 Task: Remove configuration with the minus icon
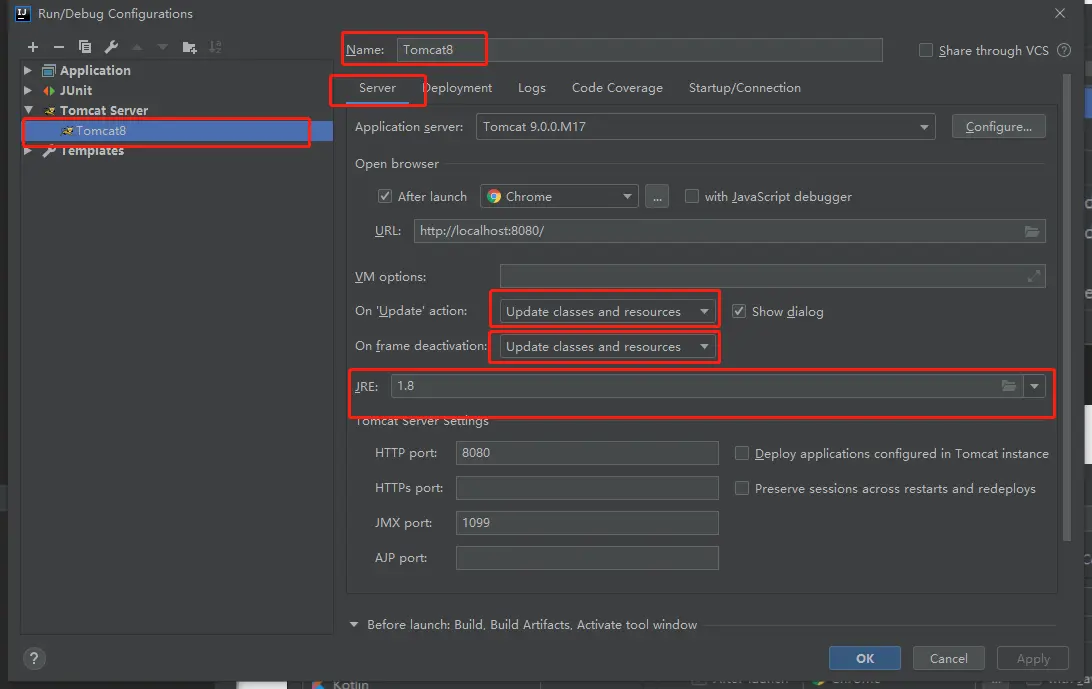tap(58, 47)
